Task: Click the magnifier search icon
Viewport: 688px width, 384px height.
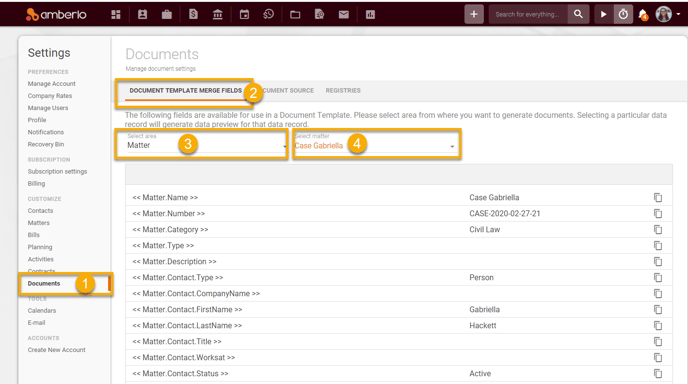Action: coord(578,14)
